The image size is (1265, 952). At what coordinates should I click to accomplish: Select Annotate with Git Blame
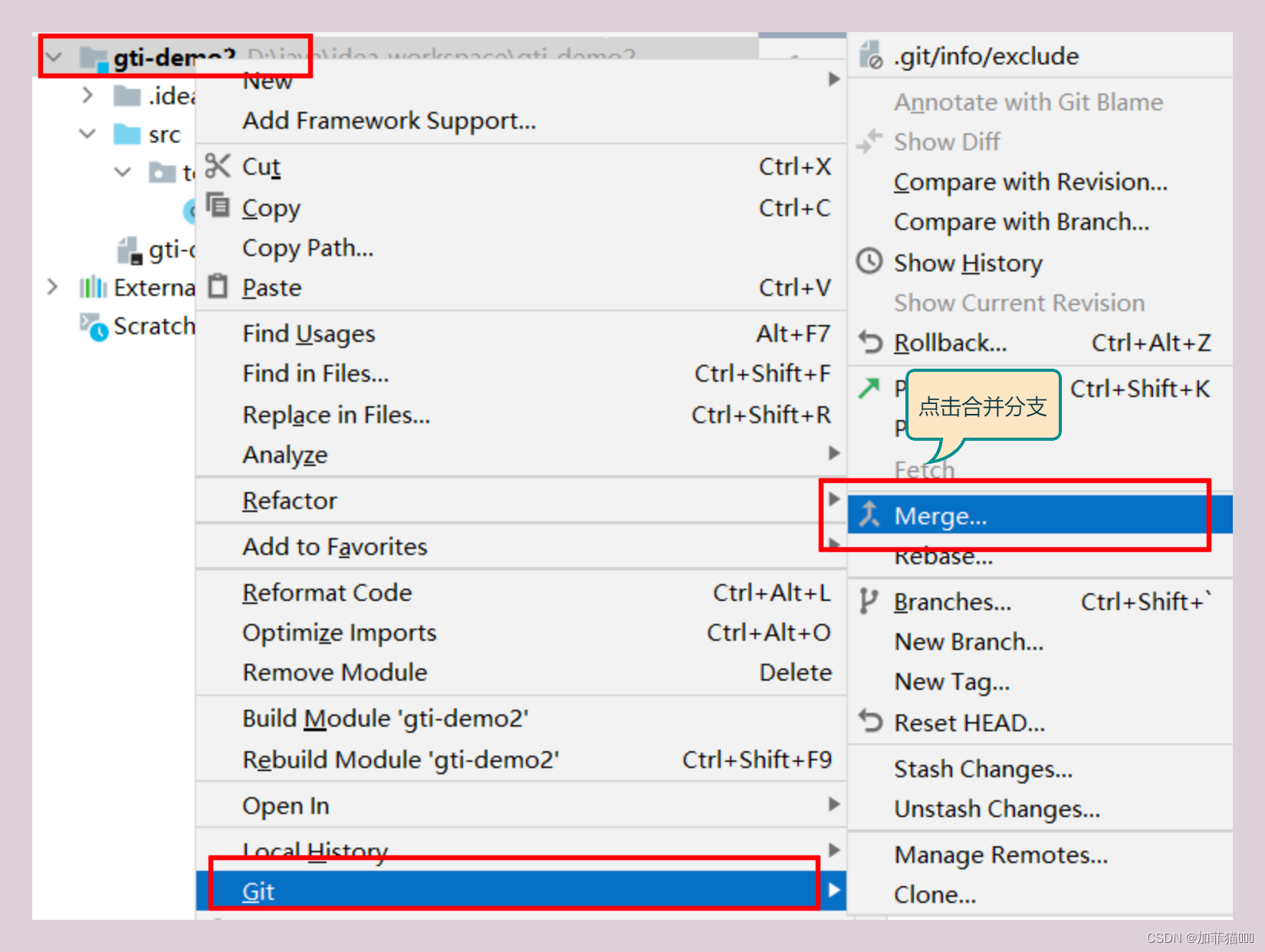tap(1028, 102)
